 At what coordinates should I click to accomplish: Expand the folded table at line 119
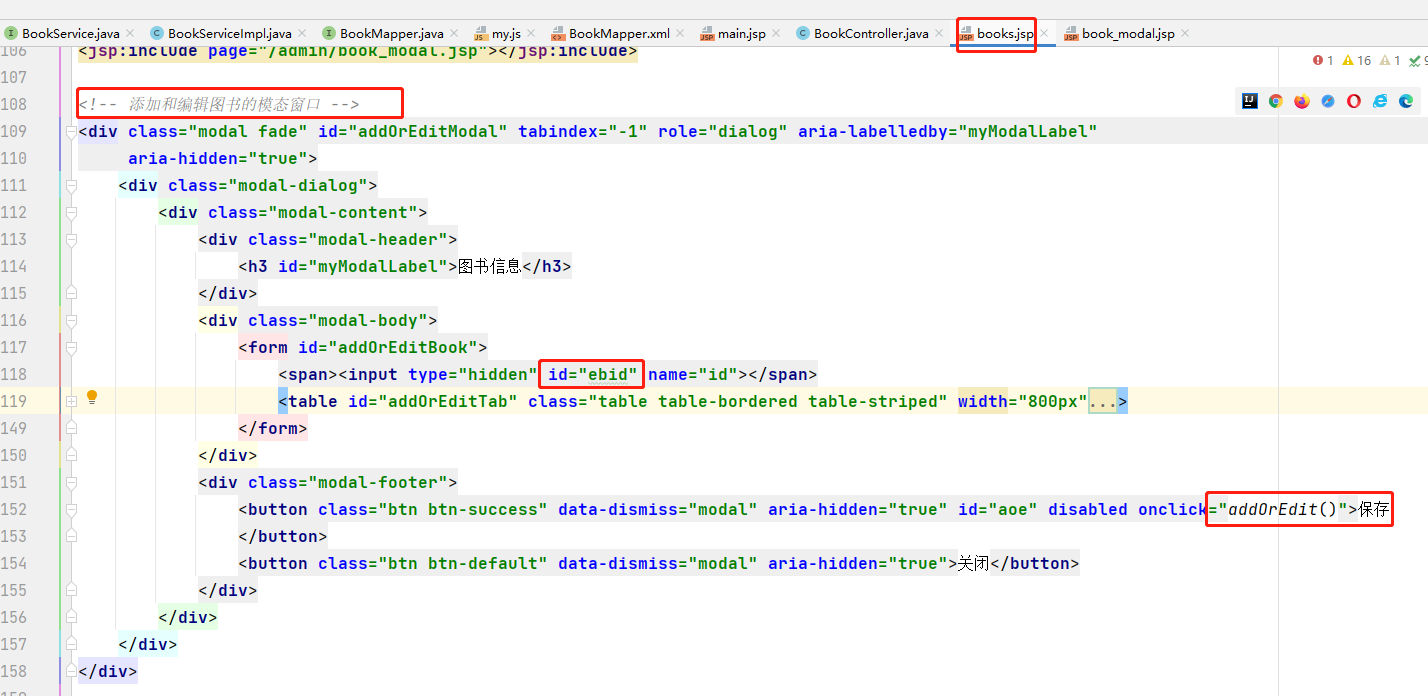point(71,401)
